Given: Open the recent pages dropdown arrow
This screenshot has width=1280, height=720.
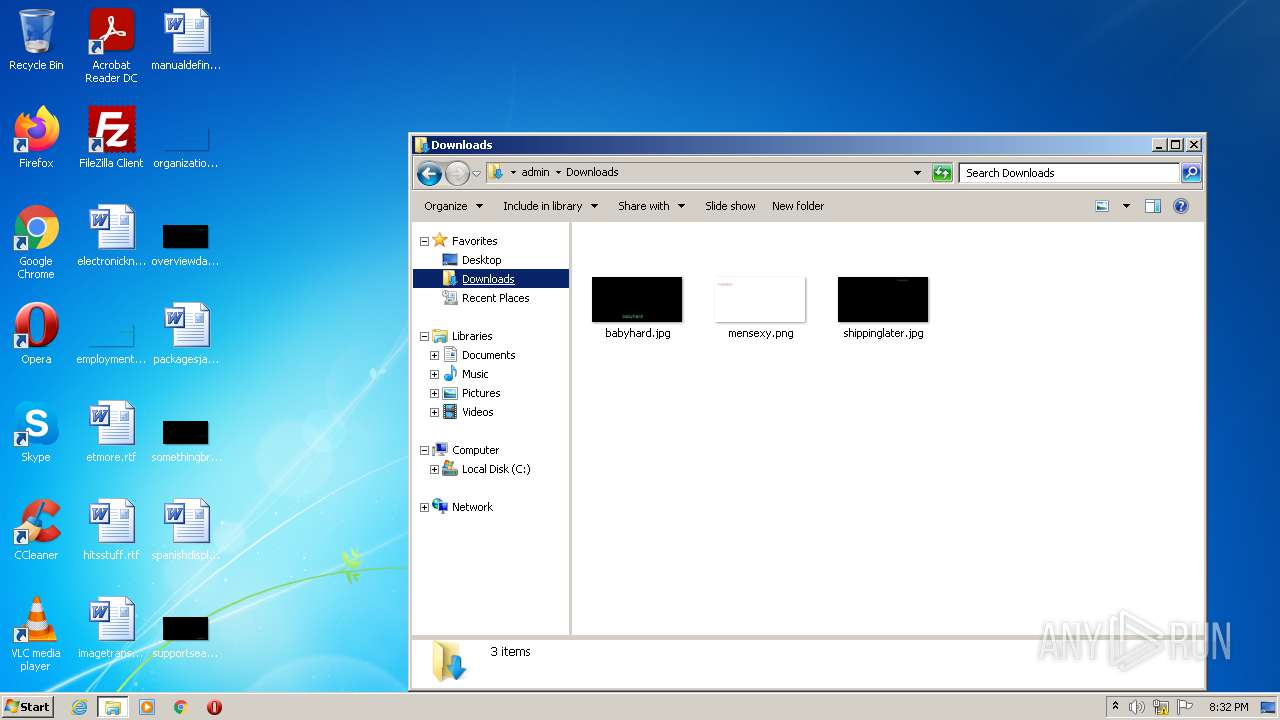Looking at the screenshot, I should point(477,173).
